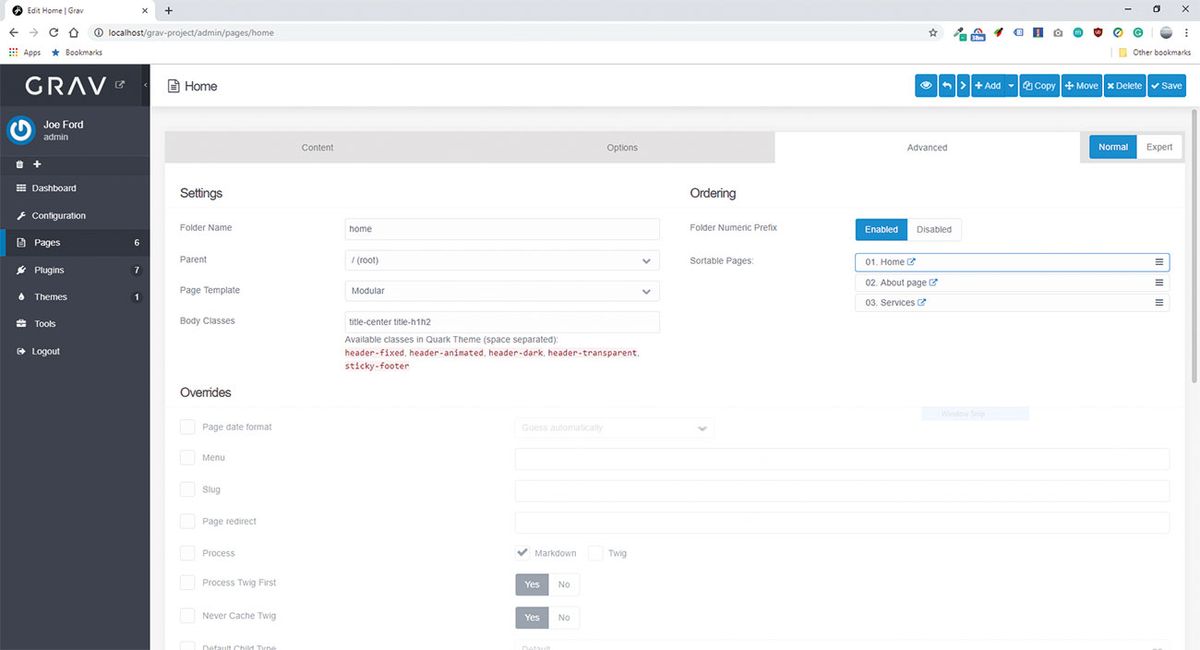Viewport: 1200px width, 650px height.
Task: Save the current page changes
Action: (1165, 85)
